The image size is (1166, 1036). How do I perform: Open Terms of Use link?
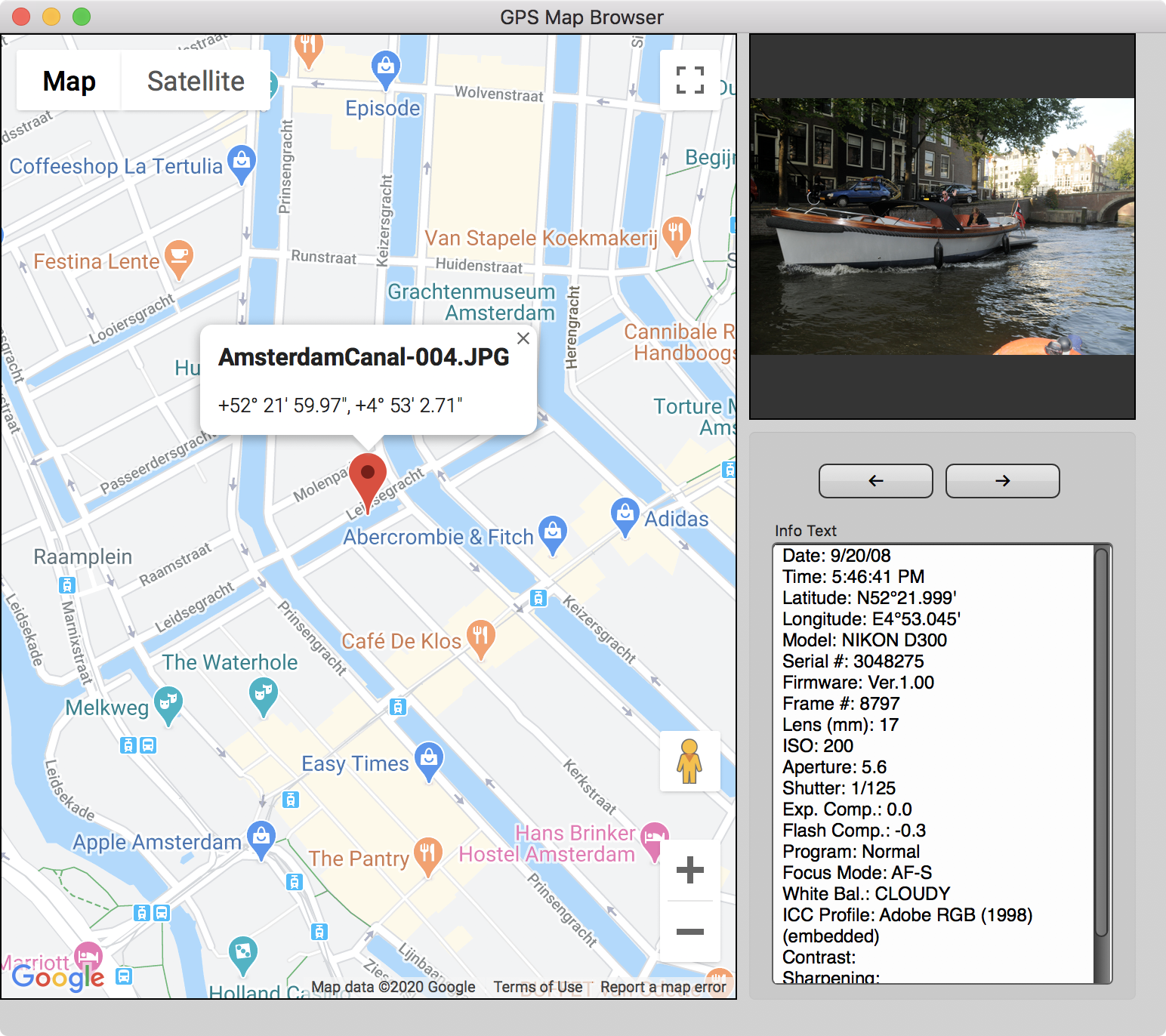[538, 987]
